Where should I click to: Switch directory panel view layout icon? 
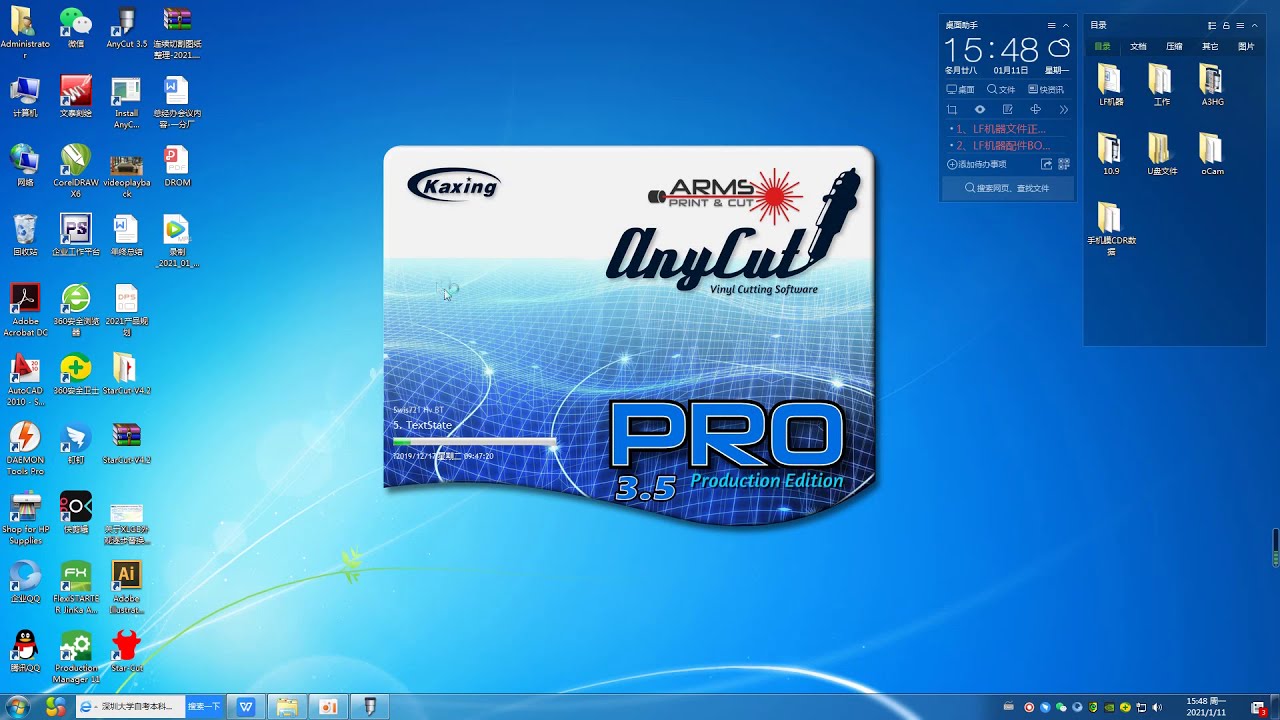[x=1212, y=26]
